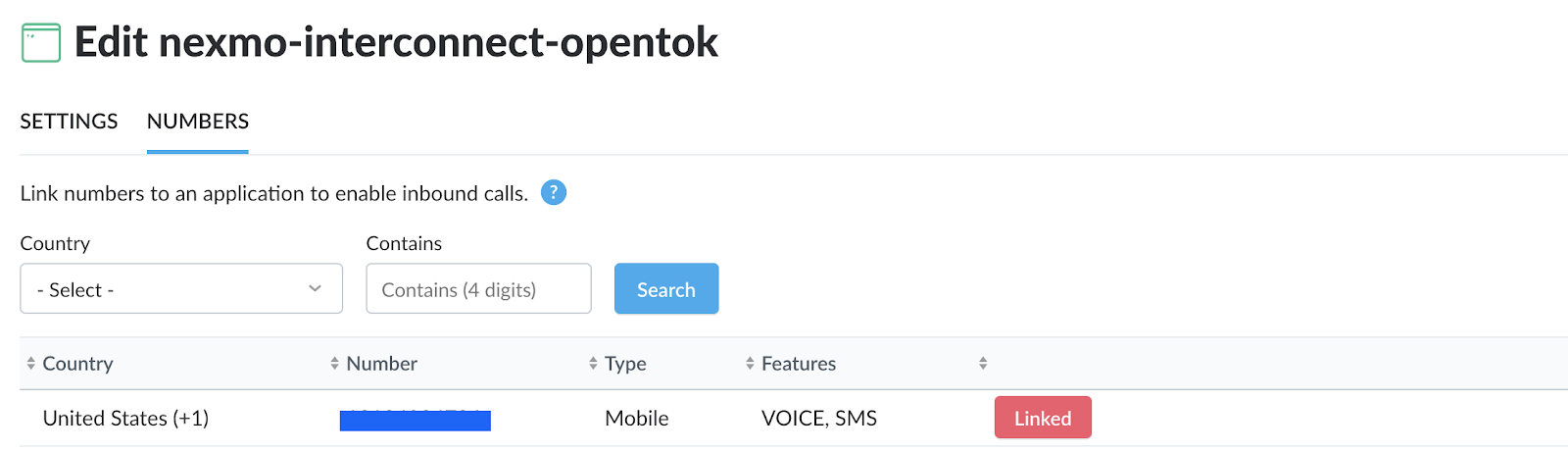This screenshot has width=1568, height=451.
Task: Click the application window icon beside title
Action: [41, 42]
